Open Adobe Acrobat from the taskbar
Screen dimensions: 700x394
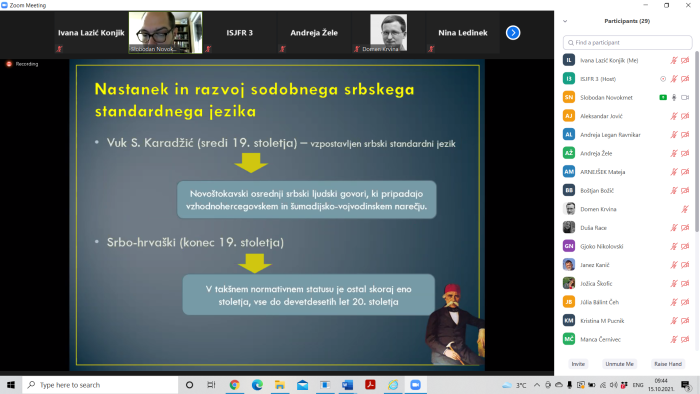click(x=370, y=385)
